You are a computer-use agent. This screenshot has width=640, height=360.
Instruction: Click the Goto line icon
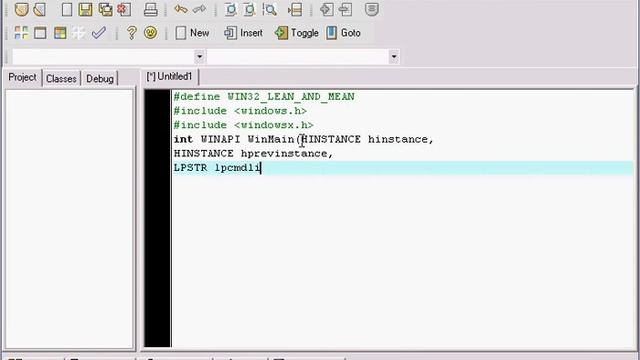tap(295, 9)
